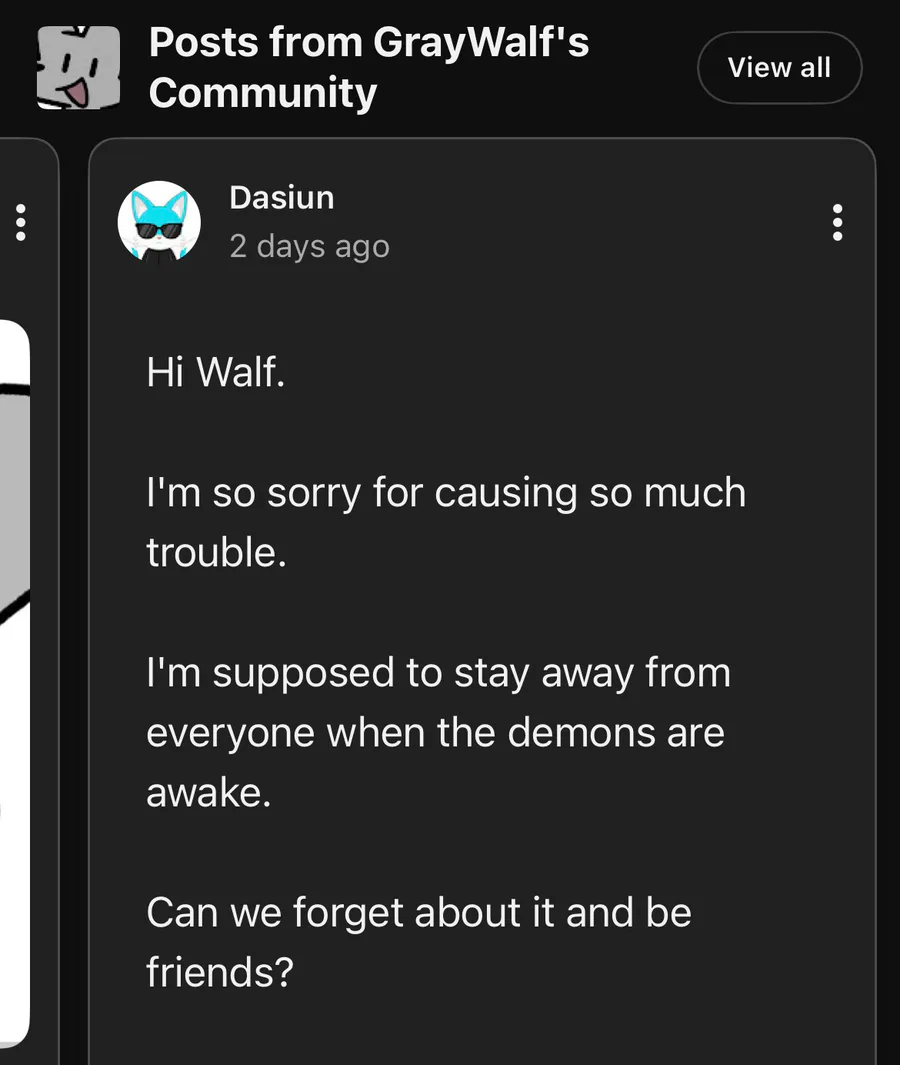The width and height of the screenshot is (900, 1065).
Task: Open the partially visible post image on left
Action: (x=14, y=680)
